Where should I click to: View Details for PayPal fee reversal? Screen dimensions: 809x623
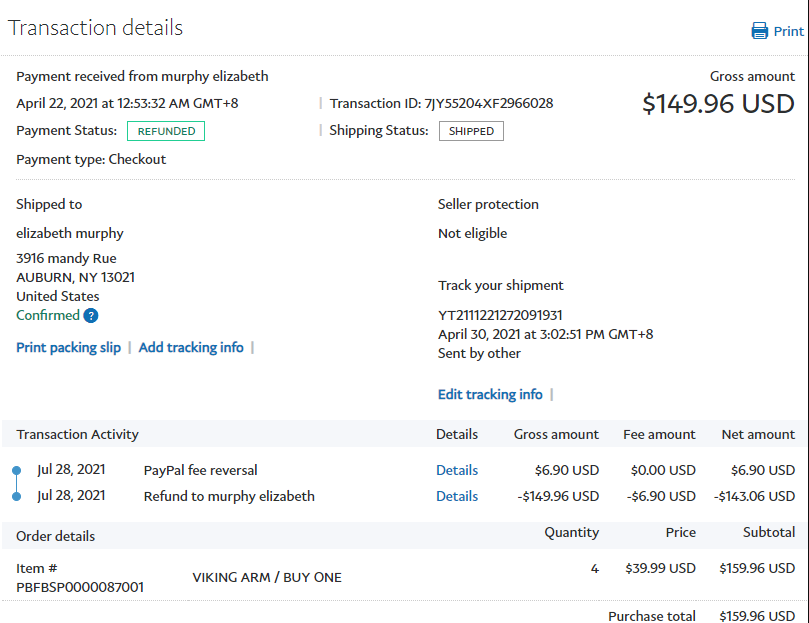pos(457,470)
